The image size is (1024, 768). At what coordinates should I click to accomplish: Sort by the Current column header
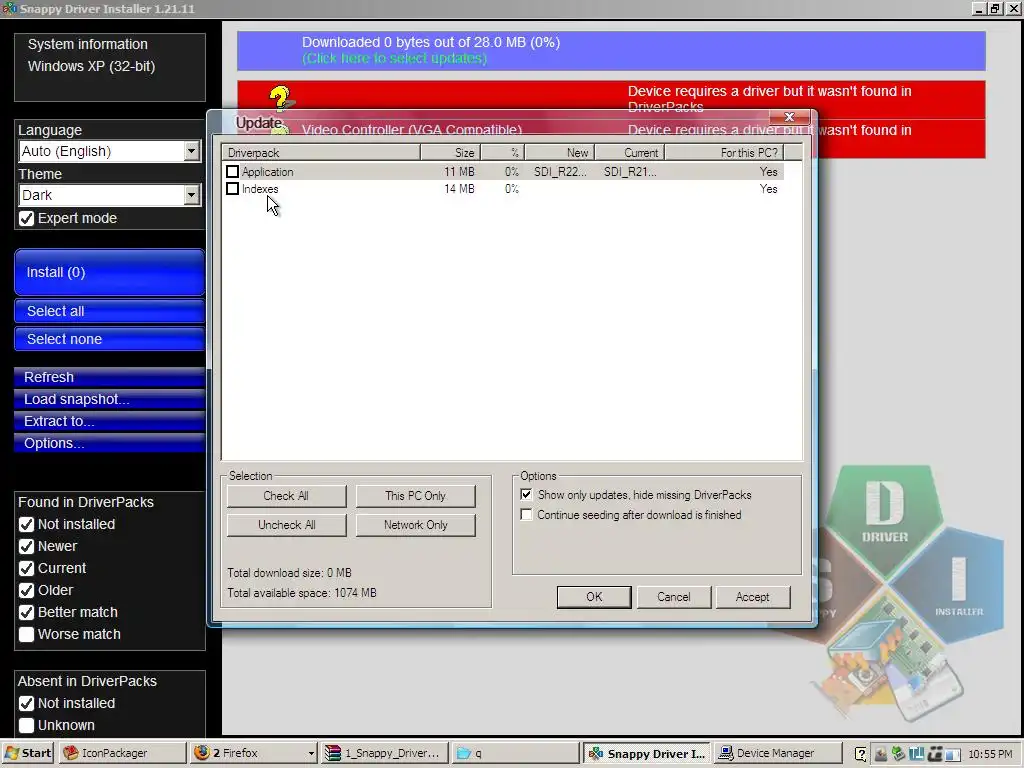[x=630, y=153]
